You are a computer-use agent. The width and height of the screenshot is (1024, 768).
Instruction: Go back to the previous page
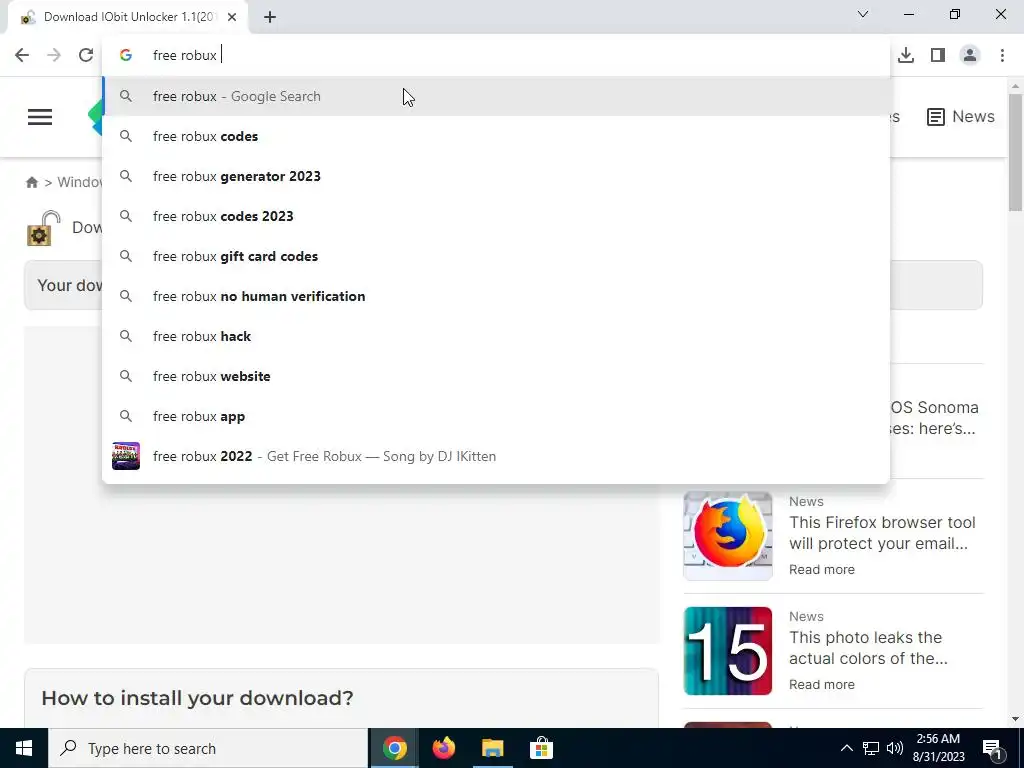pos(22,55)
